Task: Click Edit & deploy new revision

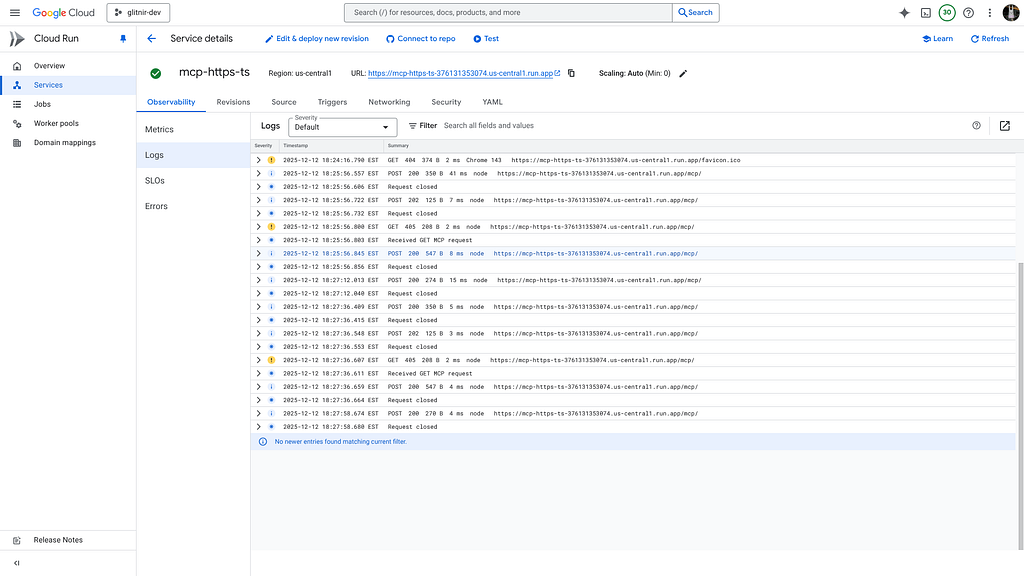Action: pyautogui.click(x=317, y=39)
